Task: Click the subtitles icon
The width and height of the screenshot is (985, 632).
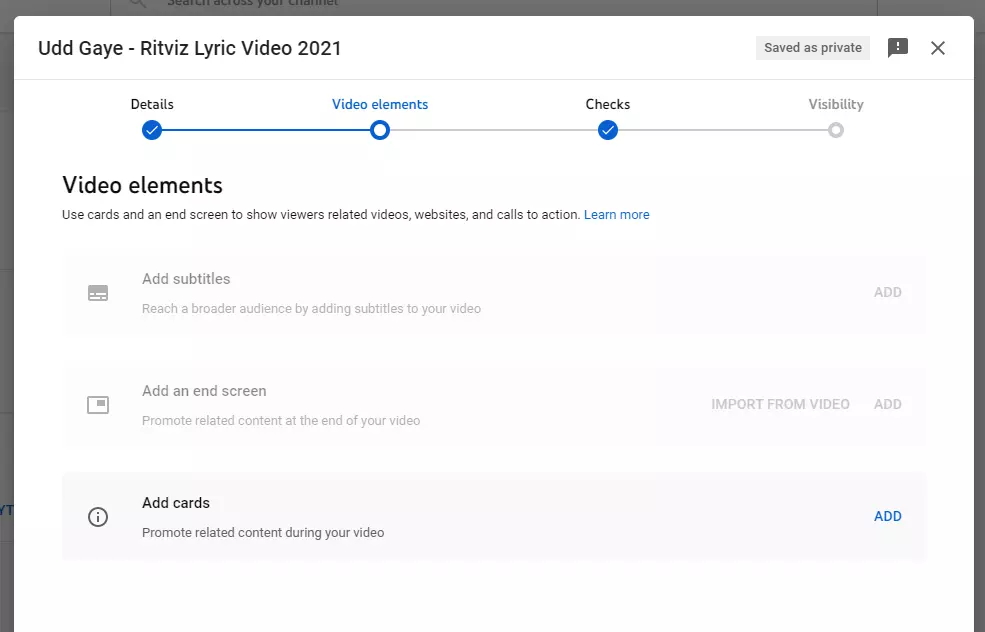Action: coord(98,293)
